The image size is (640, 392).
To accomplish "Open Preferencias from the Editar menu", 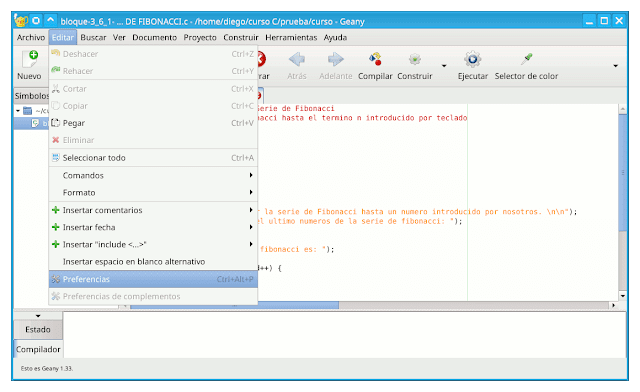I will [153, 279].
